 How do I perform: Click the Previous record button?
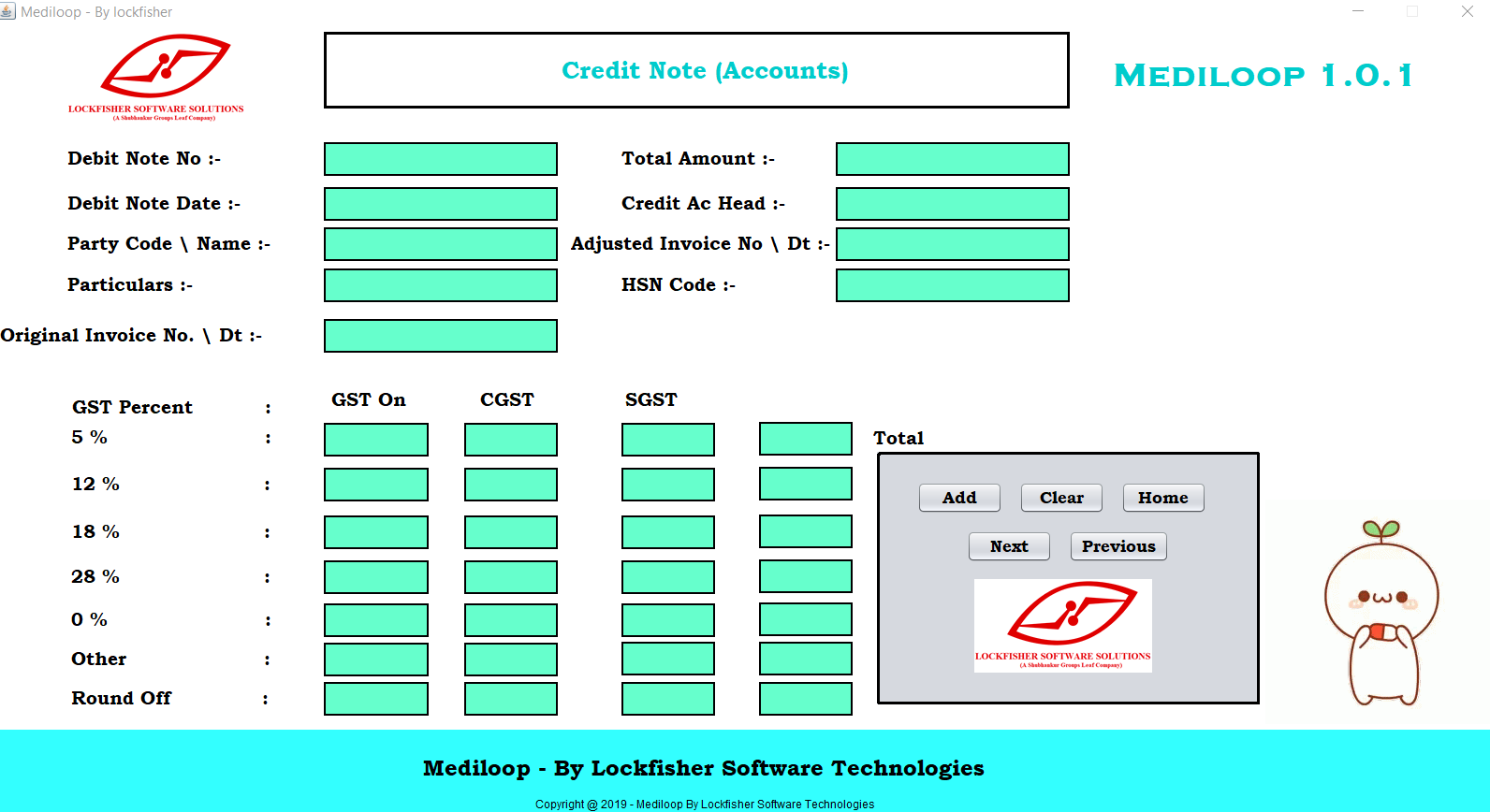click(1117, 546)
